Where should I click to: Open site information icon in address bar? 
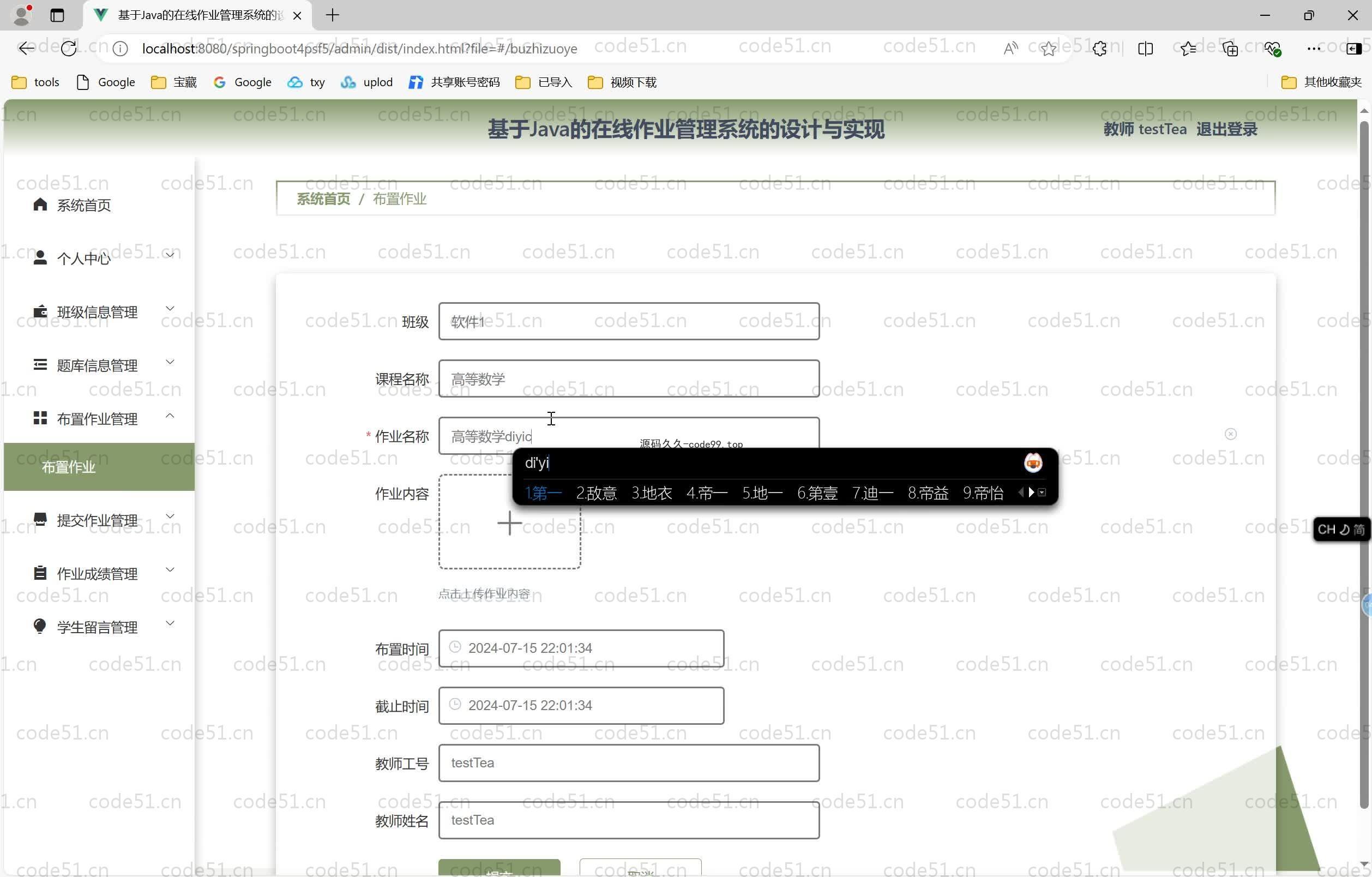pos(120,49)
